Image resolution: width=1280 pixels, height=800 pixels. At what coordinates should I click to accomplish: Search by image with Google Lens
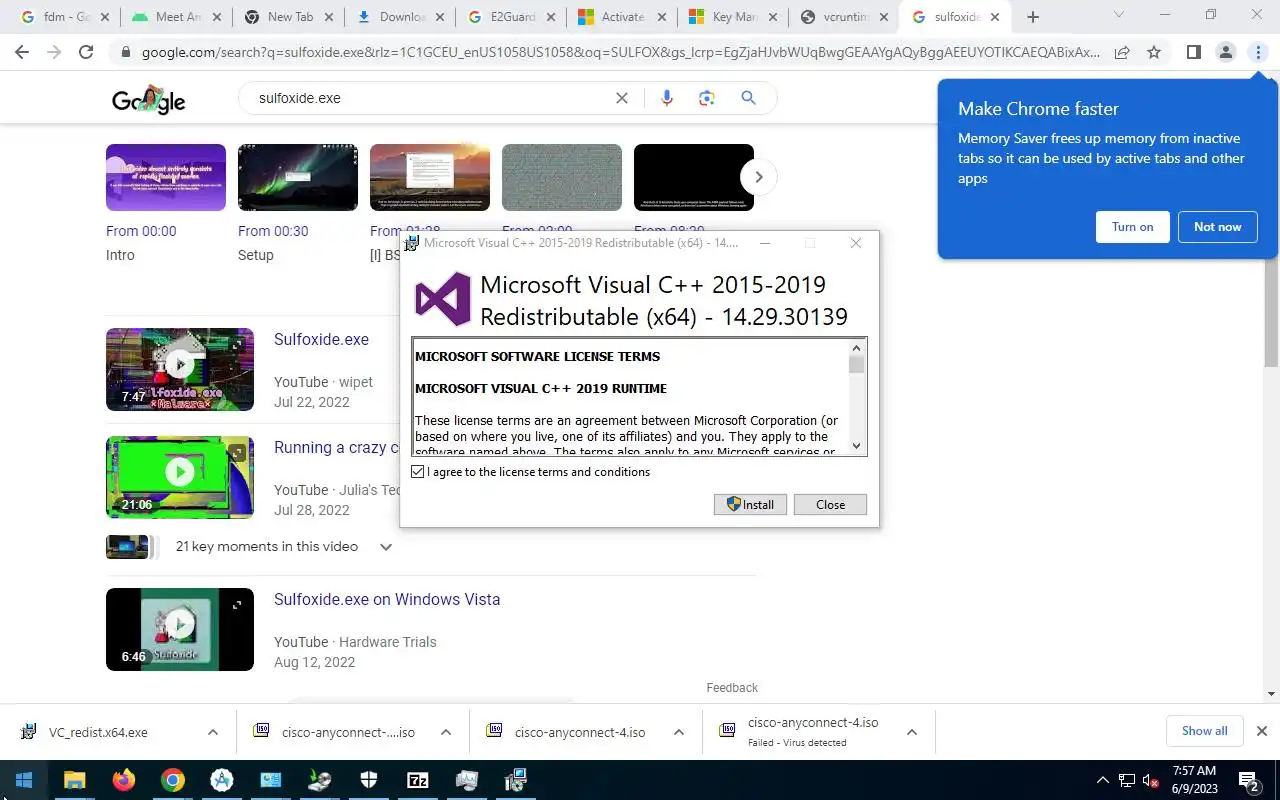click(707, 98)
